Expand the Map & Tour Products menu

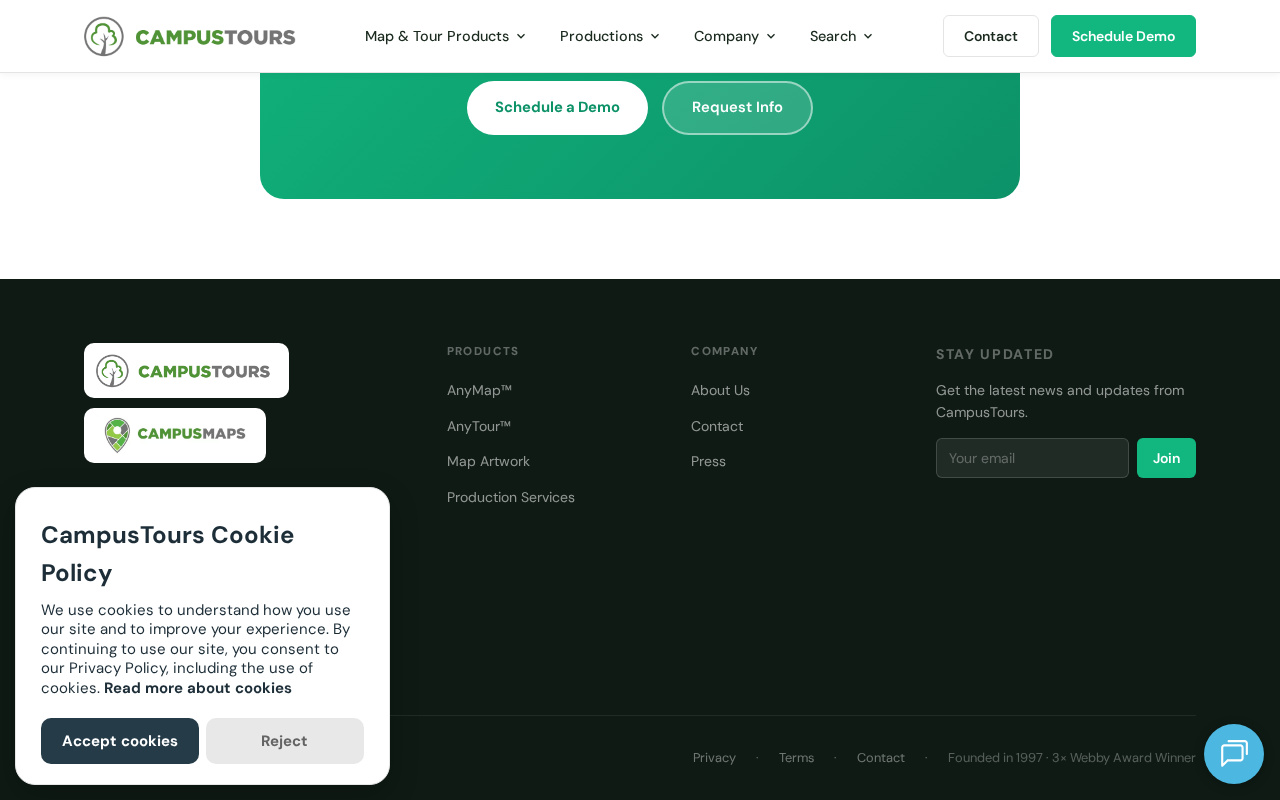coord(445,36)
